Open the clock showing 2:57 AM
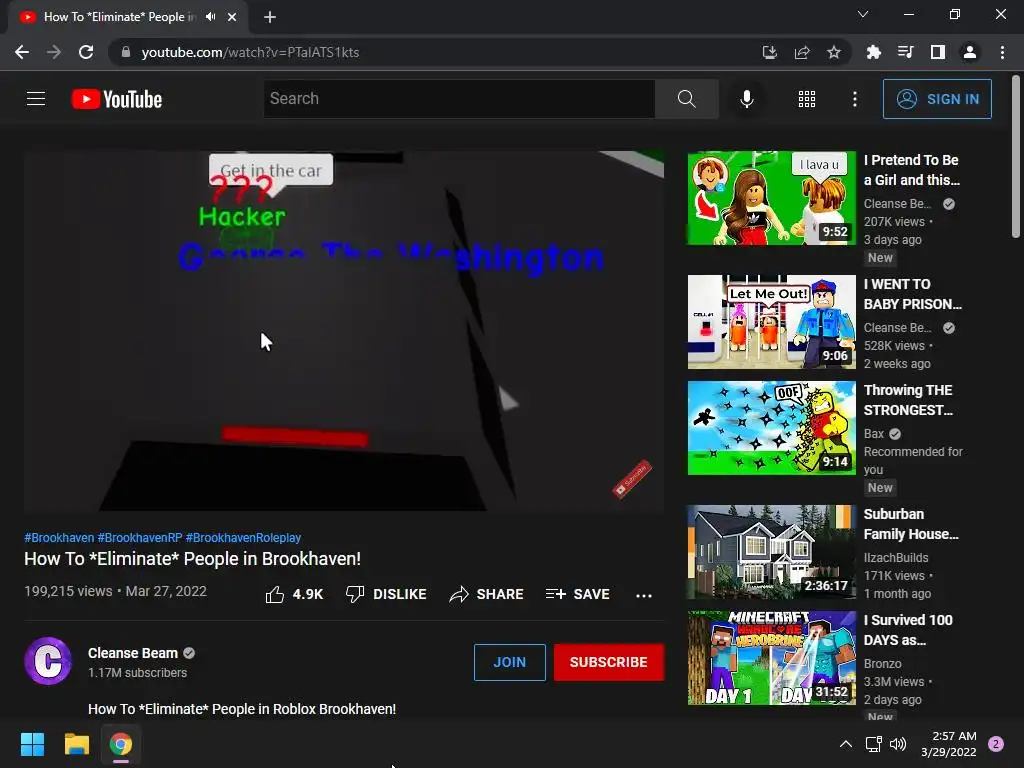This screenshot has height=768, width=1024. tap(948, 744)
